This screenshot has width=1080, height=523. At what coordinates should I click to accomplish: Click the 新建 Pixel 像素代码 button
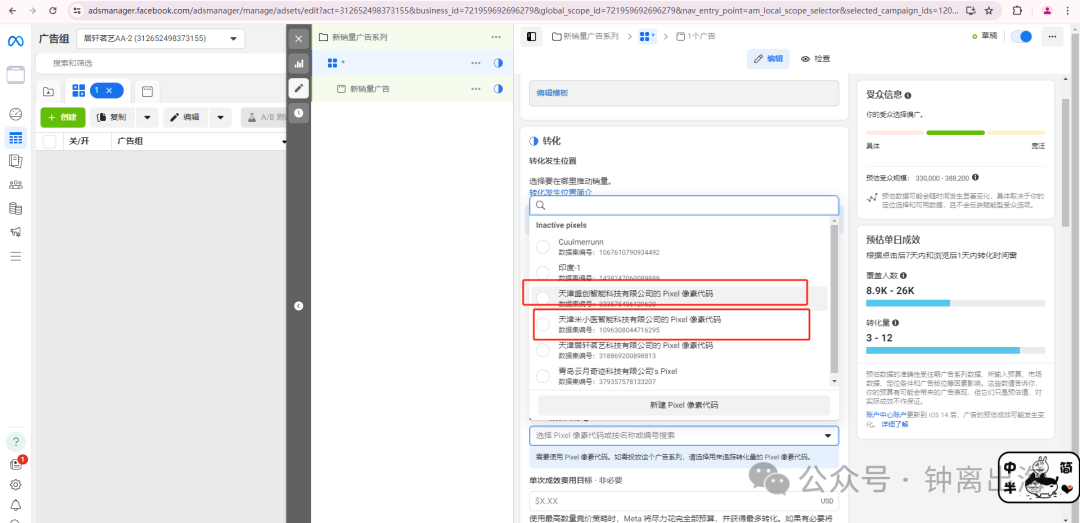(x=684, y=404)
